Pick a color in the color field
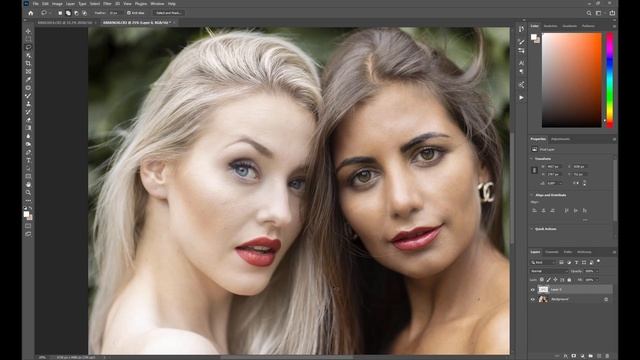The height and width of the screenshot is (360, 640). click(571, 80)
